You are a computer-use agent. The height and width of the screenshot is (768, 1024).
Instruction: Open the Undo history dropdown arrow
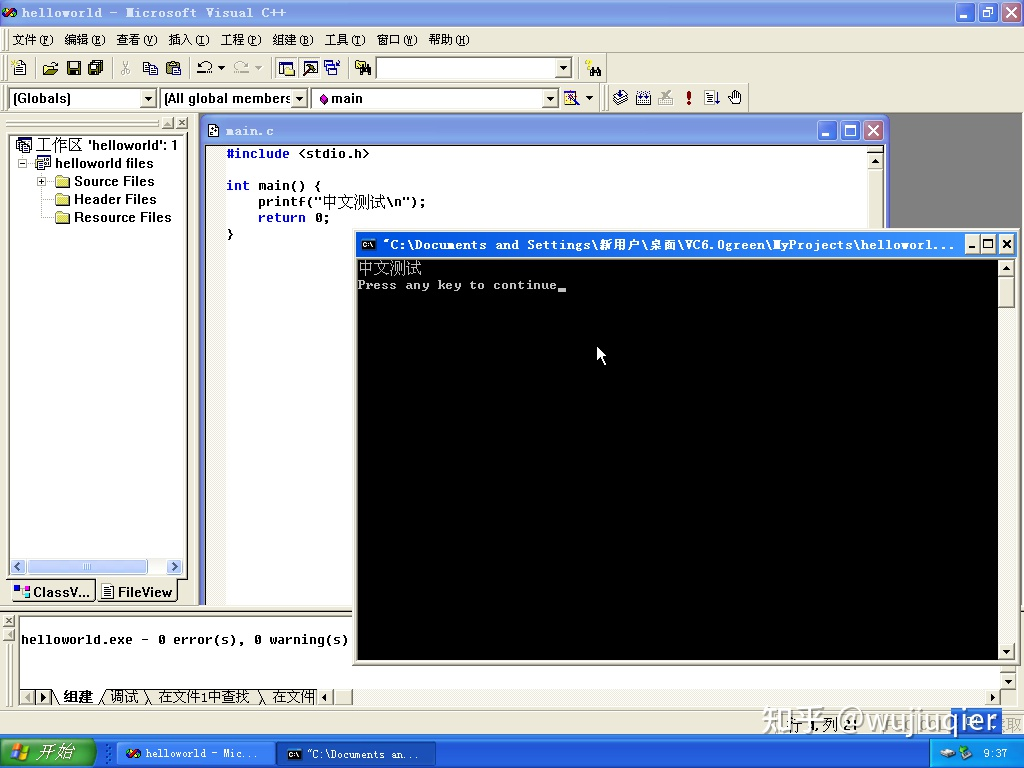pos(221,67)
